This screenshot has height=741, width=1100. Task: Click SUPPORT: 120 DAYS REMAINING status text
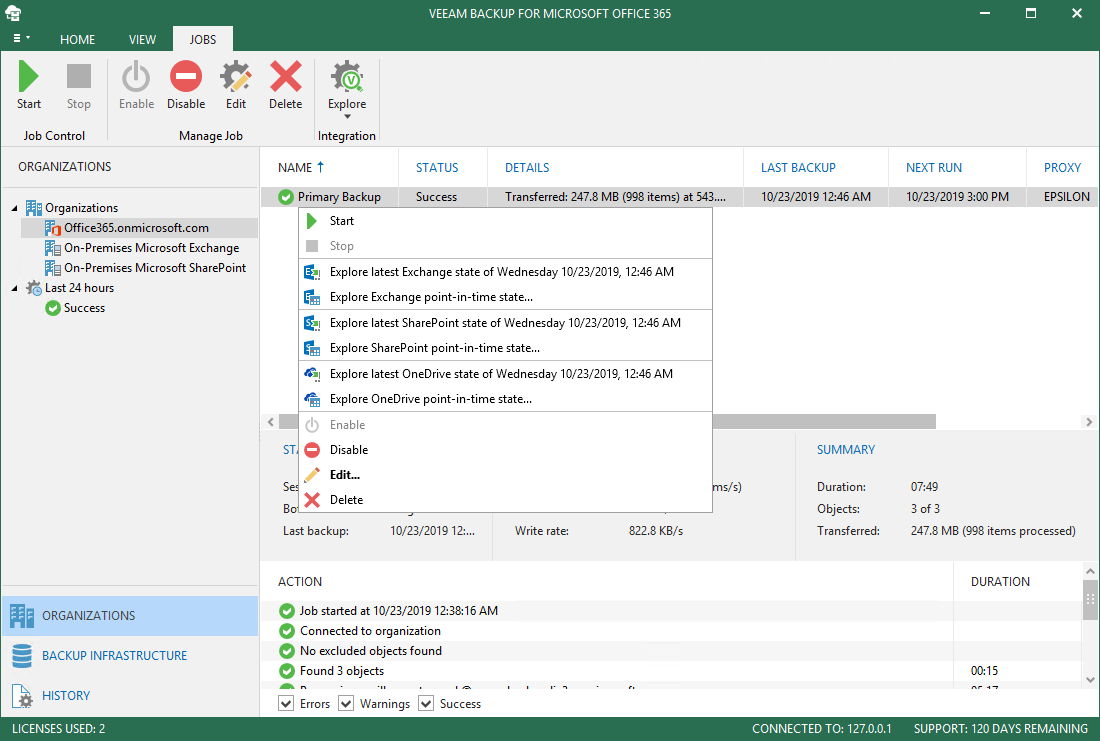[x=1000, y=729]
